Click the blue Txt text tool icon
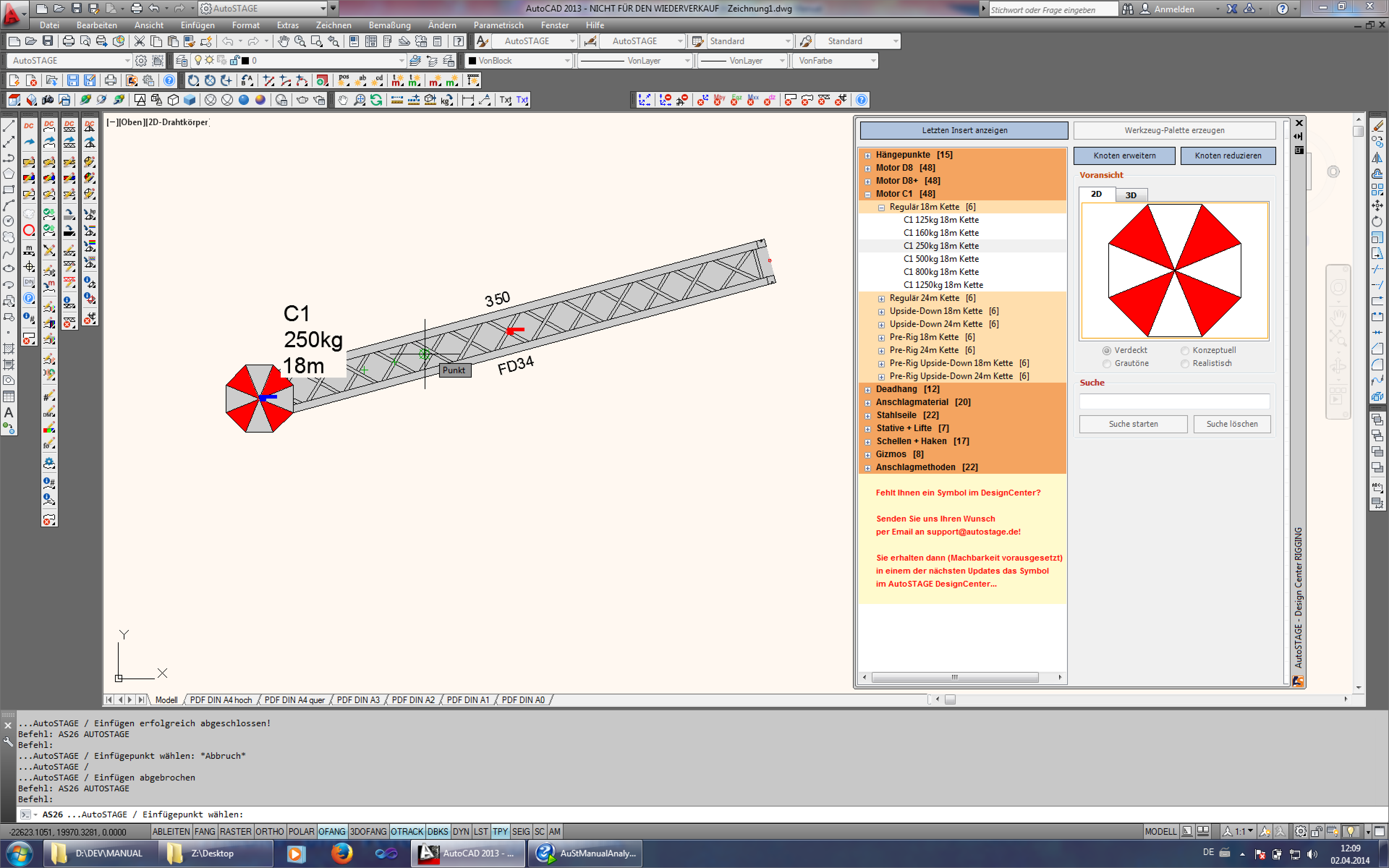The width and height of the screenshot is (1389, 868). 522,99
